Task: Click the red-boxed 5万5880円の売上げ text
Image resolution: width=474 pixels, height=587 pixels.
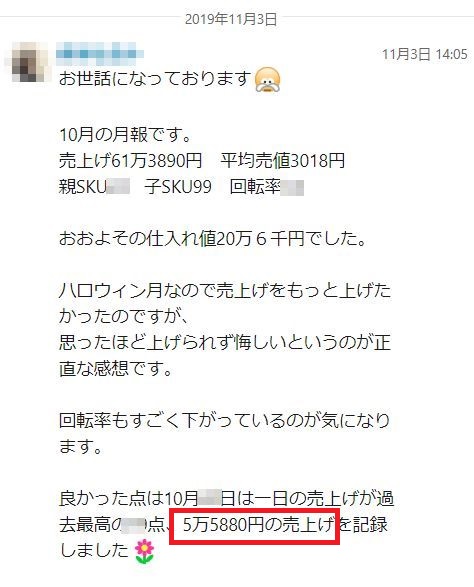Action: point(254,526)
